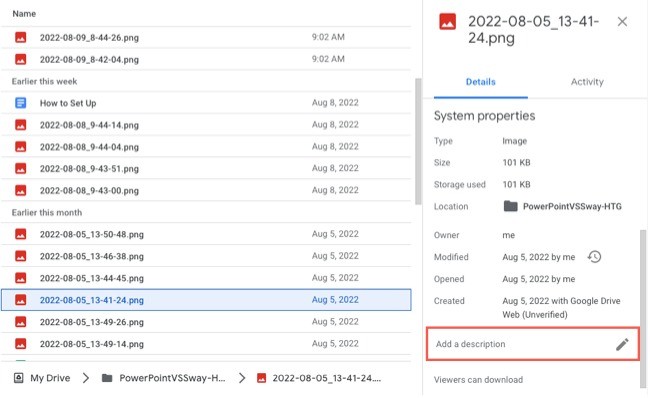
Task: Click image icon of 2022-08-08_9-44-04.png
Action: 21,147
